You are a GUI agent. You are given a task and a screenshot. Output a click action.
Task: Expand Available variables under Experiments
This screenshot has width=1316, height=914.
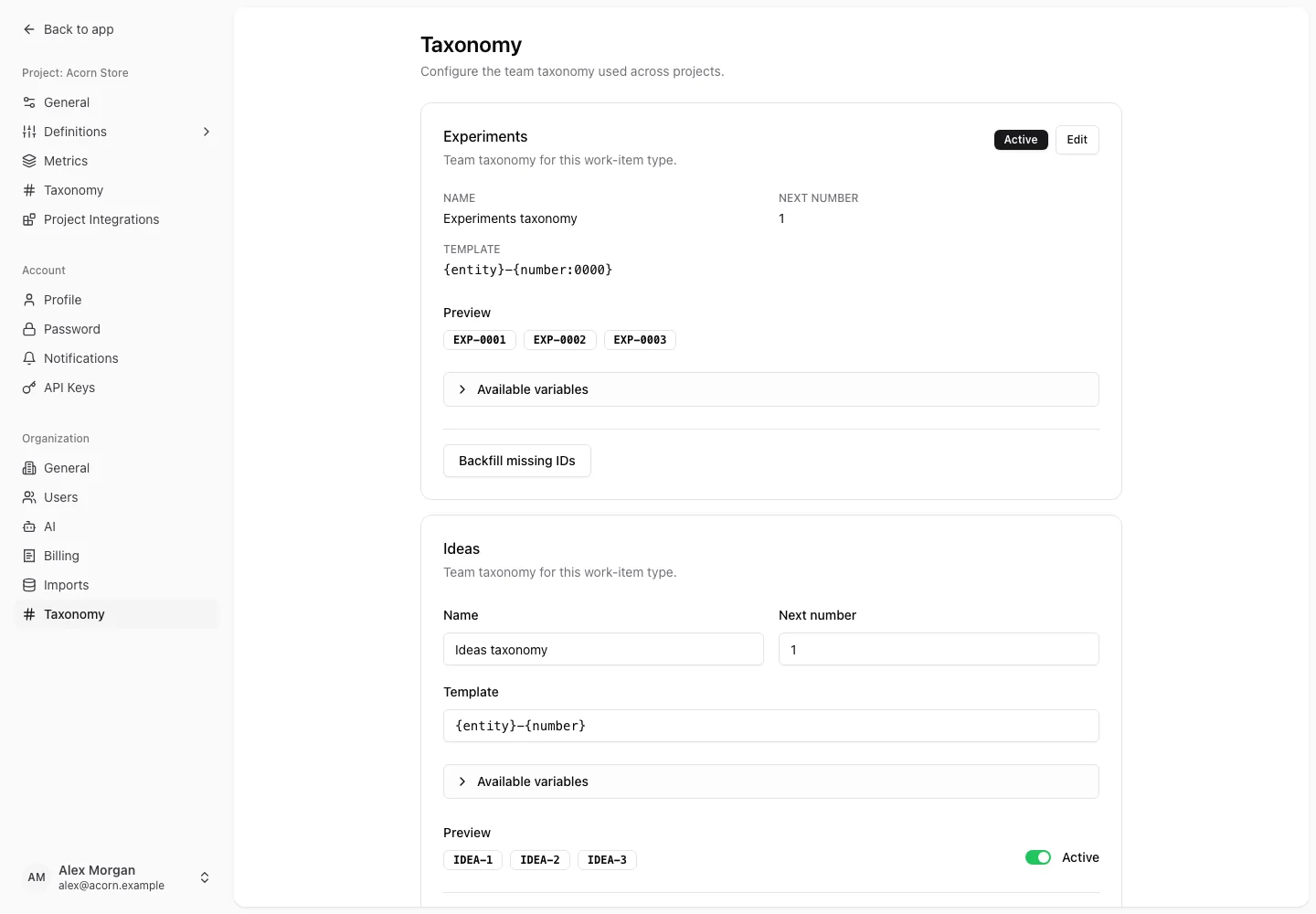771,389
